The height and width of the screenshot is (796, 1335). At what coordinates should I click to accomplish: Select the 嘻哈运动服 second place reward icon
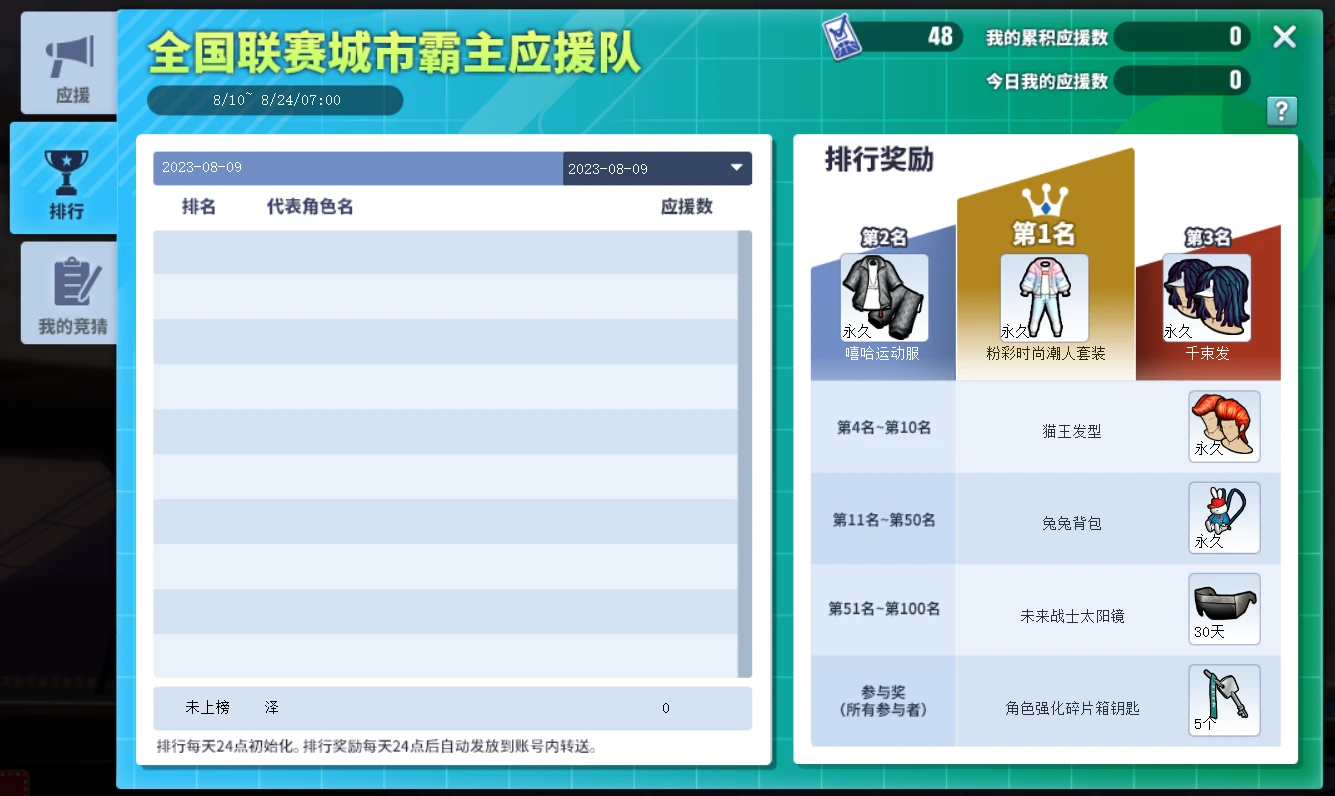pyautogui.click(x=884, y=297)
